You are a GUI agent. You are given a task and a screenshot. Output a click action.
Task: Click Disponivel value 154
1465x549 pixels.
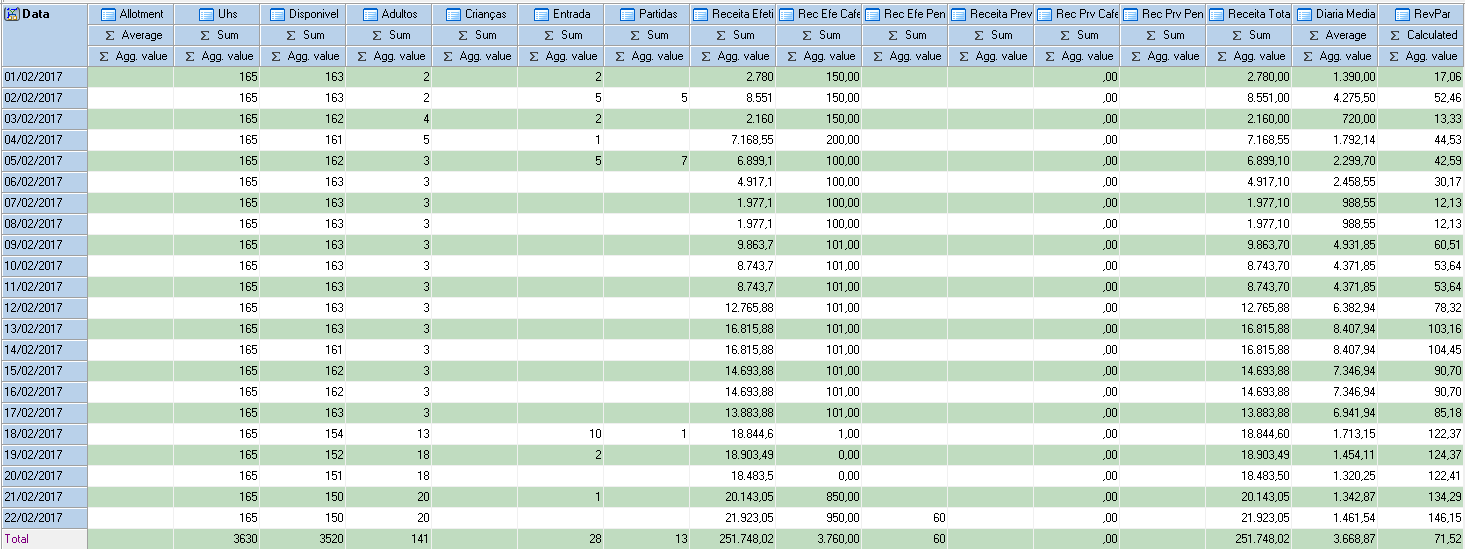[x=303, y=434]
